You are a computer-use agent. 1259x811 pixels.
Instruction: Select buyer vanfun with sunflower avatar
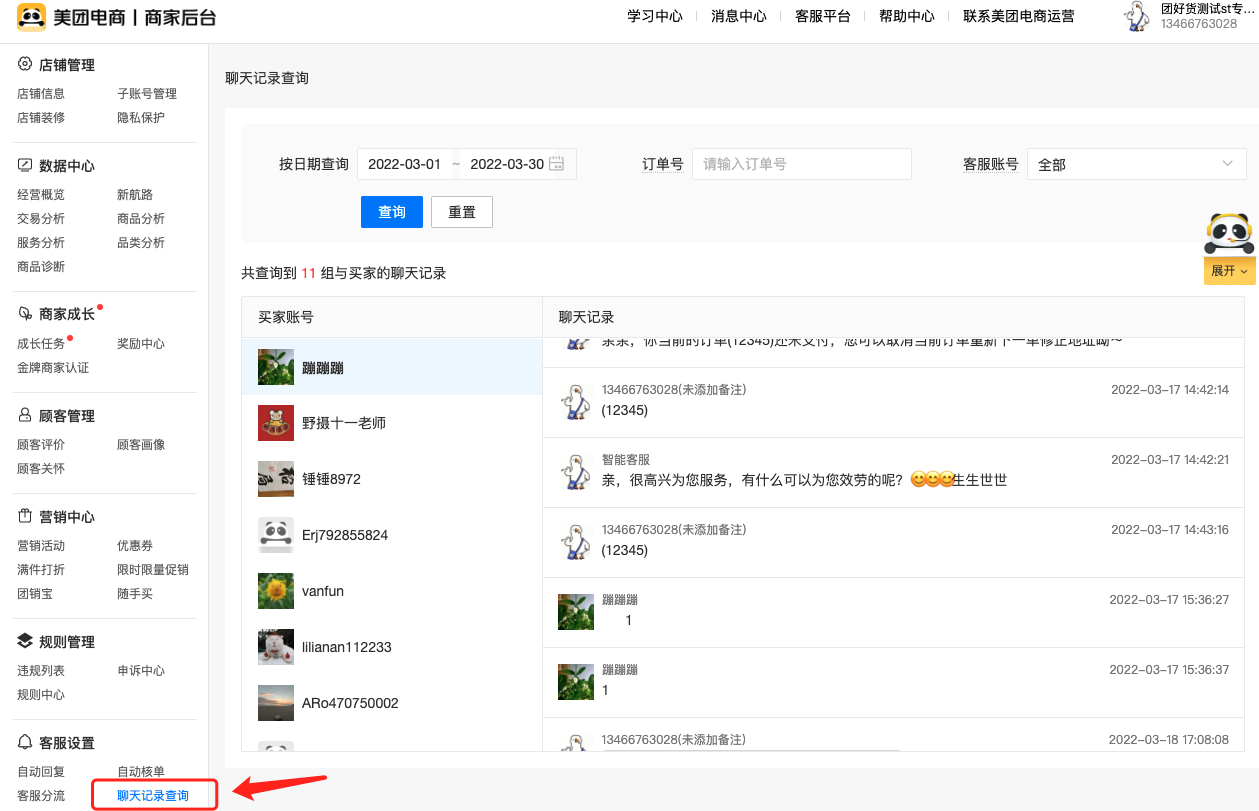pyautogui.click(x=322, y=591)
